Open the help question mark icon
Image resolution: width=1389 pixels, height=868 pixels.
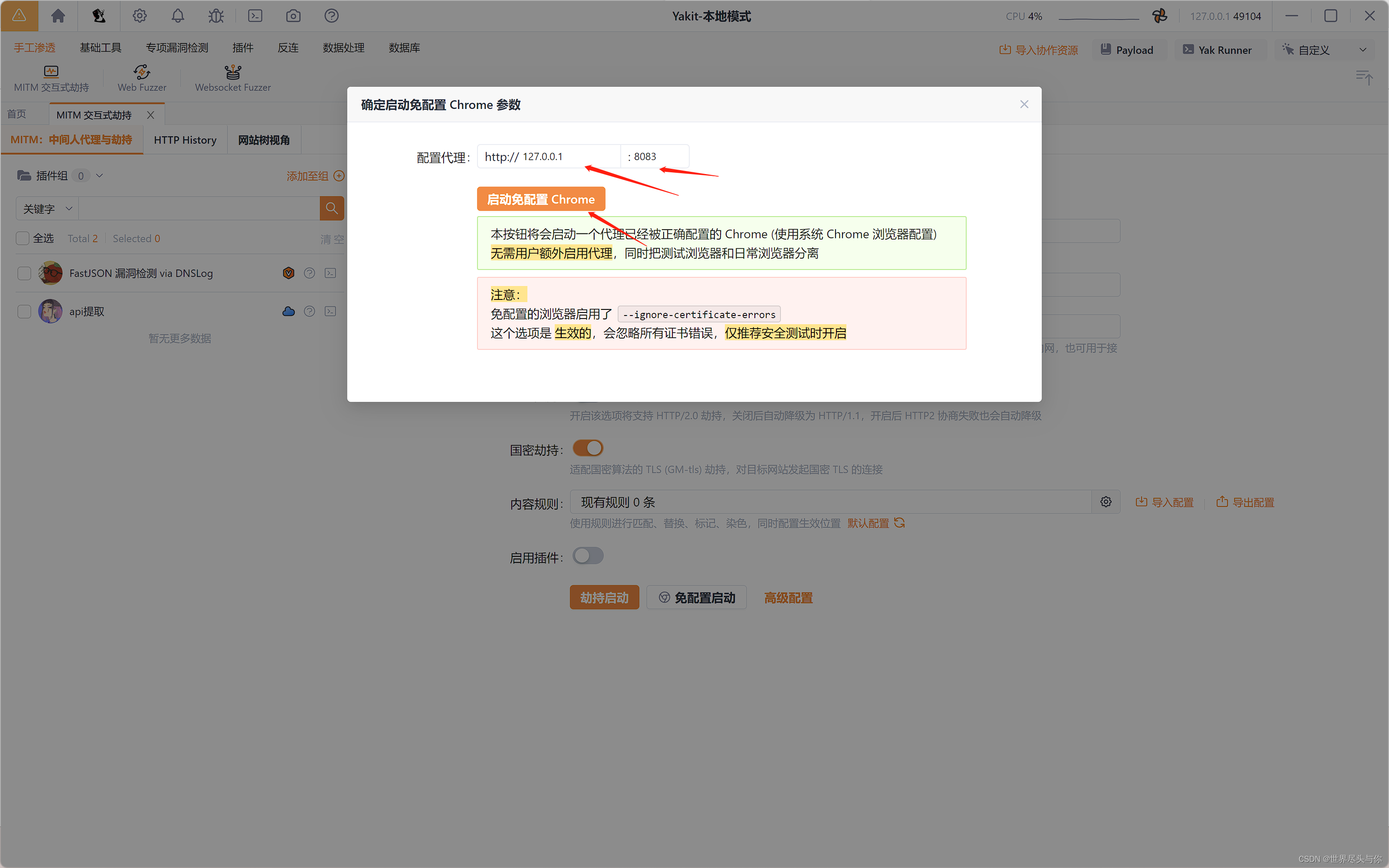(x=331, y=16)
